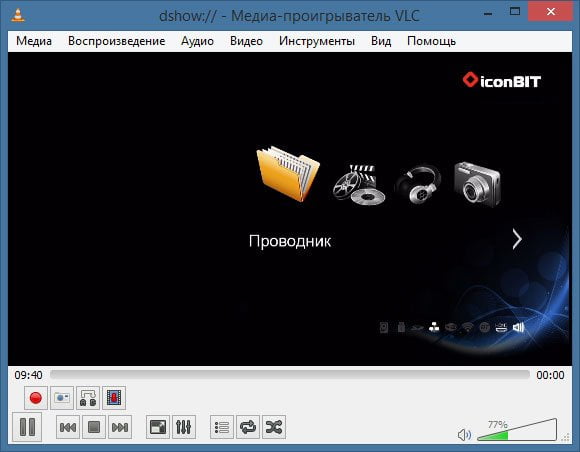Screen dimensions: 580x452
Task: Toggle the A-B loop button
Action: tap(88, 398)
